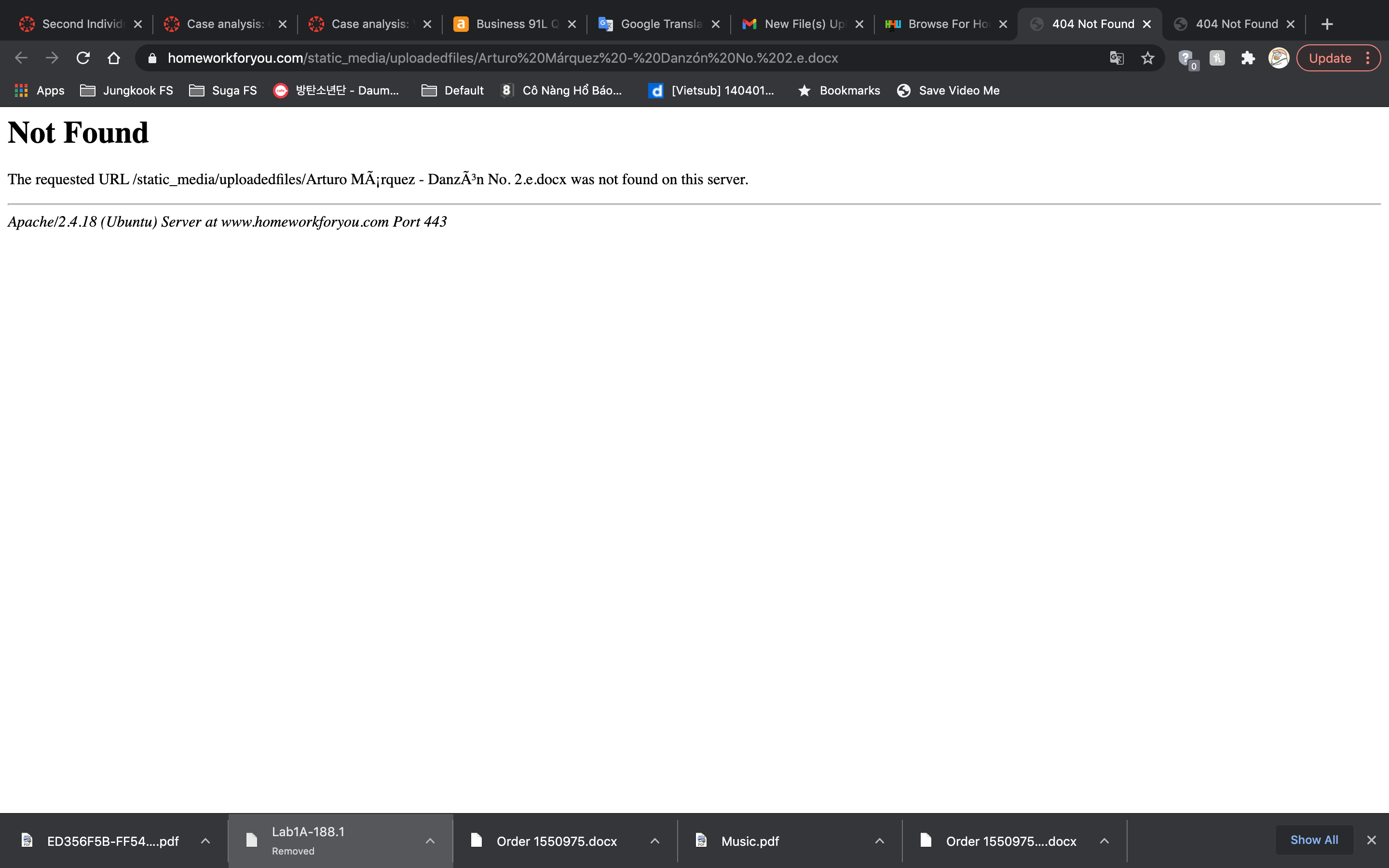Viewport: 1389px width, 868px height.
Task: Open the Extensions puzzle icon
Action: pos(1248,58)
